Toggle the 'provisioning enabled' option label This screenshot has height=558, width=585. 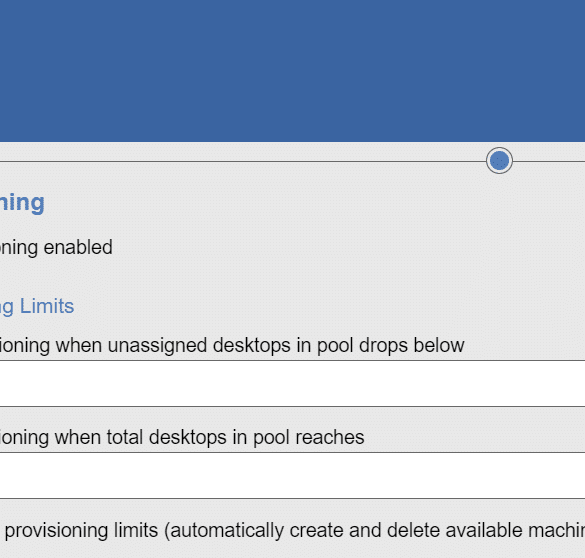(x=56, y=248)
